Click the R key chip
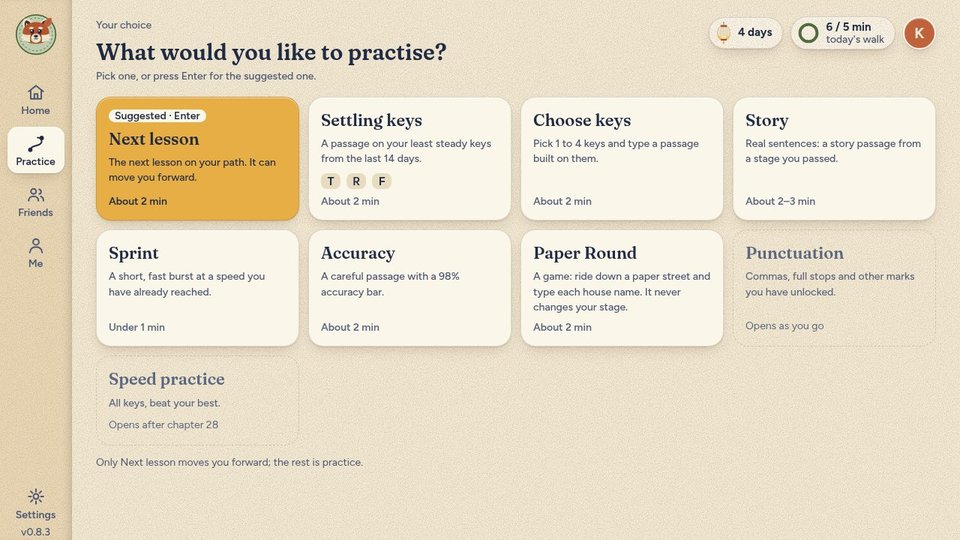 pos(356,181)
